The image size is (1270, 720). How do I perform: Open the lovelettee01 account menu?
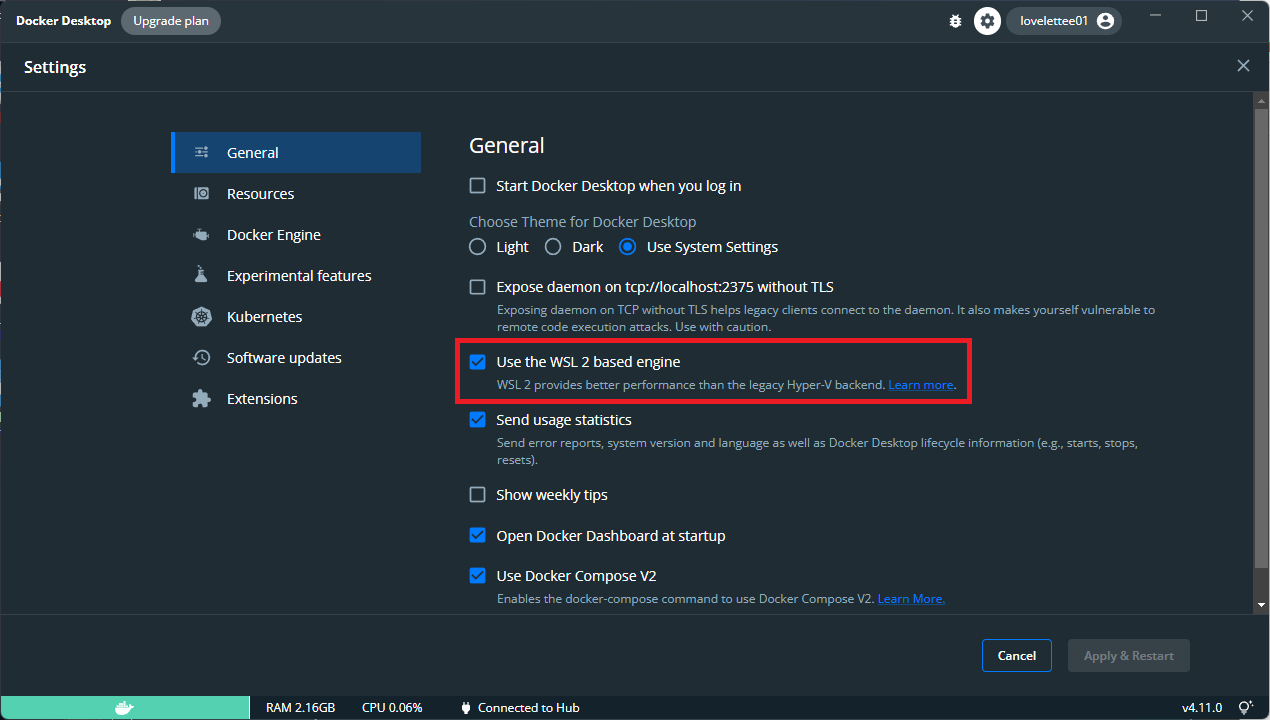tap(1064, 21)
